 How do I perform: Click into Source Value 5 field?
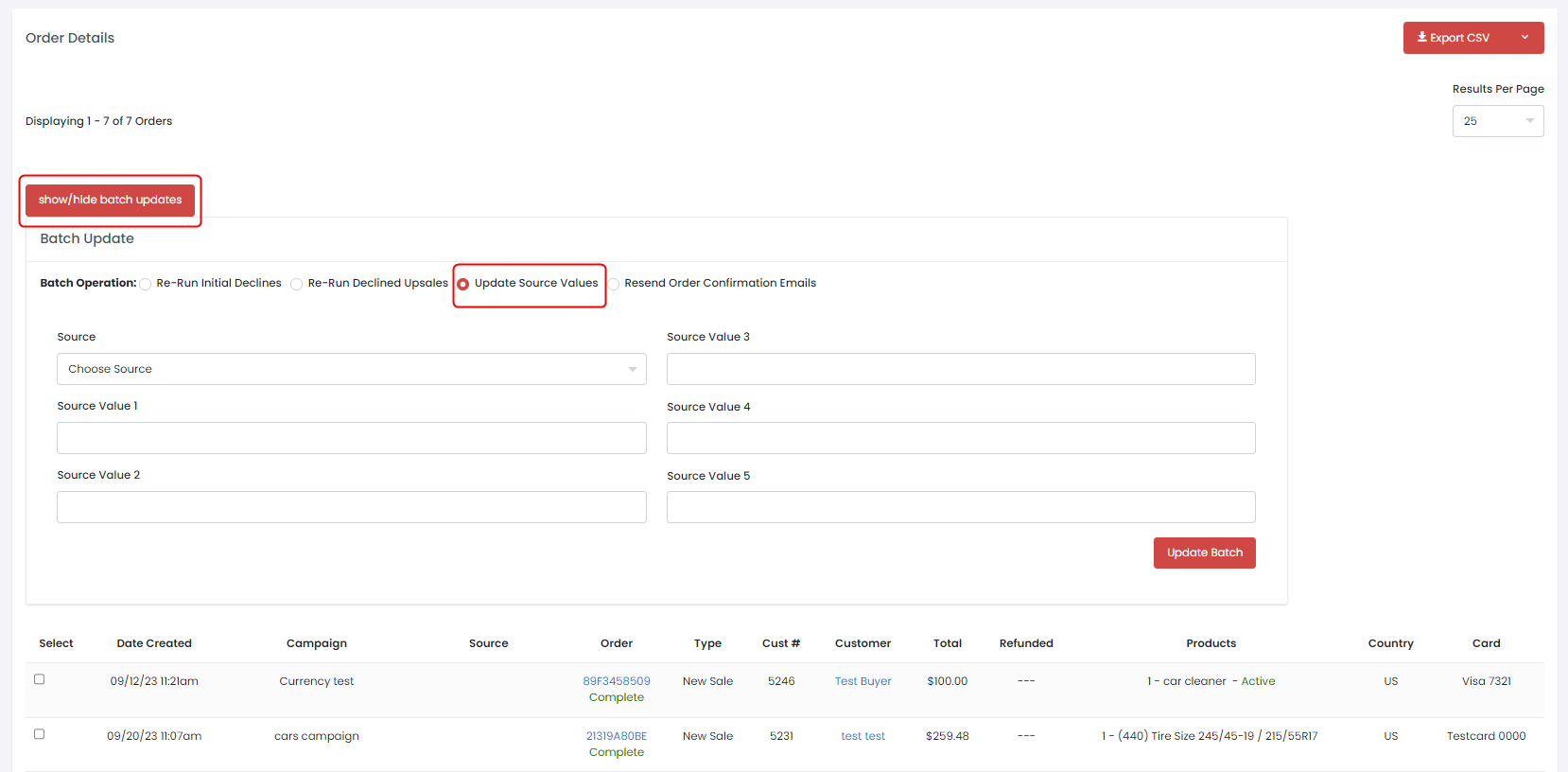point(960,507)
